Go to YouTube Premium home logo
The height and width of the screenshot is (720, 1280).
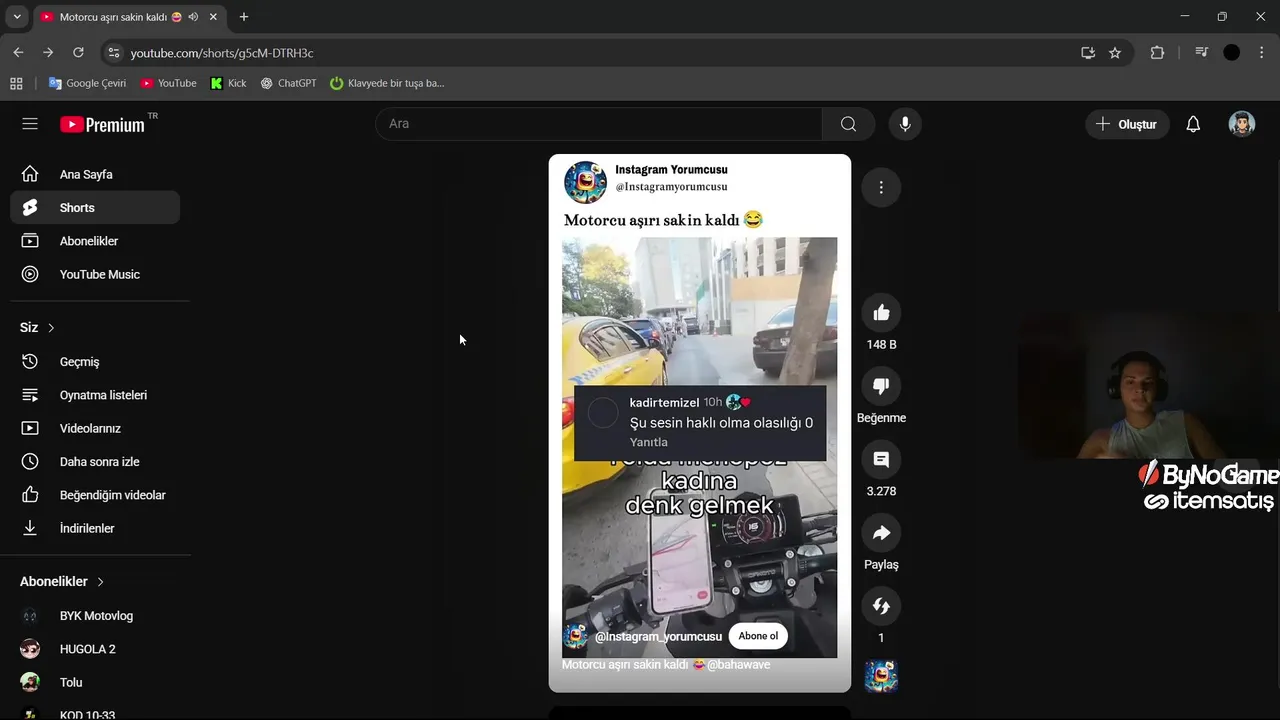click(102, 125)
